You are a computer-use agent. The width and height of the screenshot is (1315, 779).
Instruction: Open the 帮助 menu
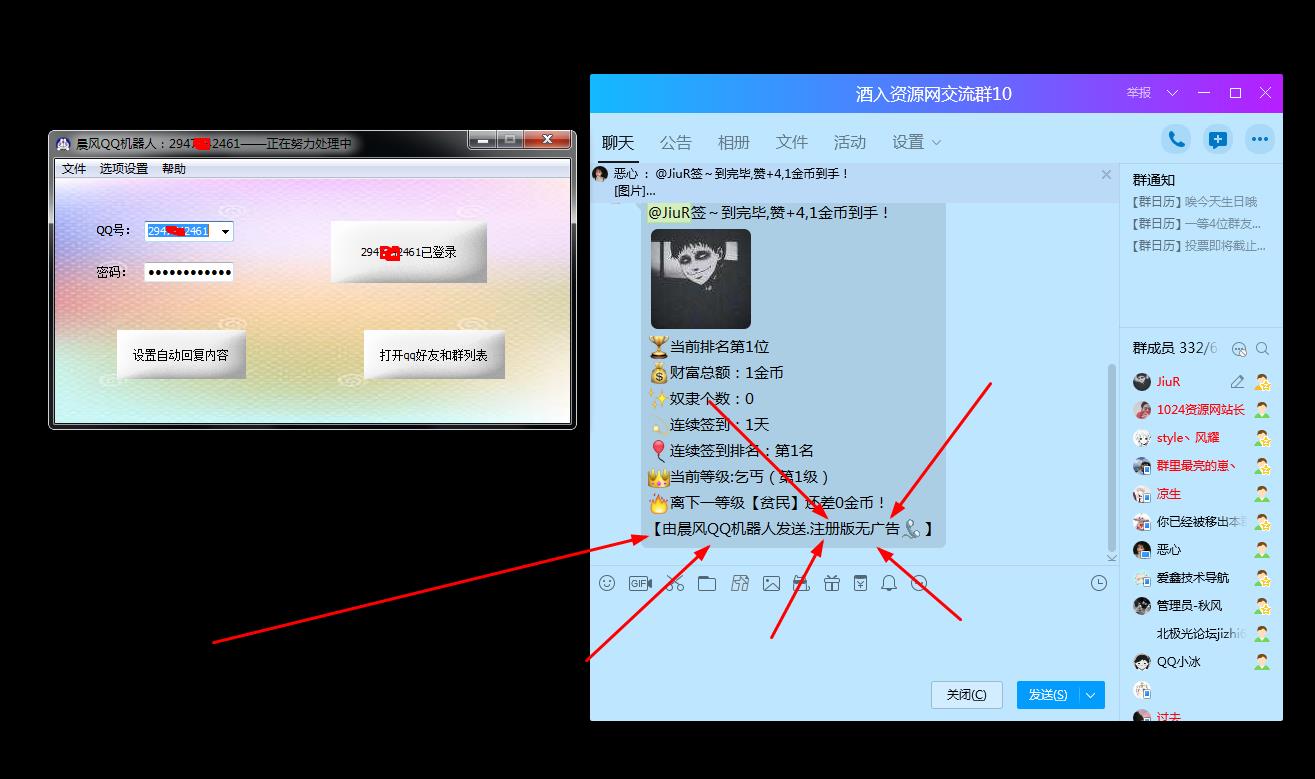pyautogui.click(x=174, y=169)
